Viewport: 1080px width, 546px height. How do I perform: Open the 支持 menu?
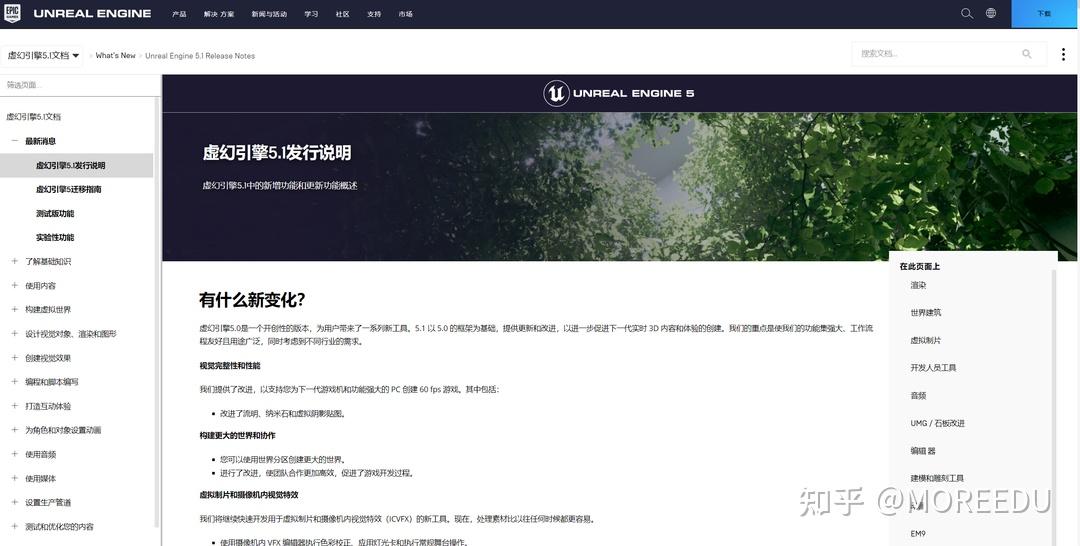[374, 14]
